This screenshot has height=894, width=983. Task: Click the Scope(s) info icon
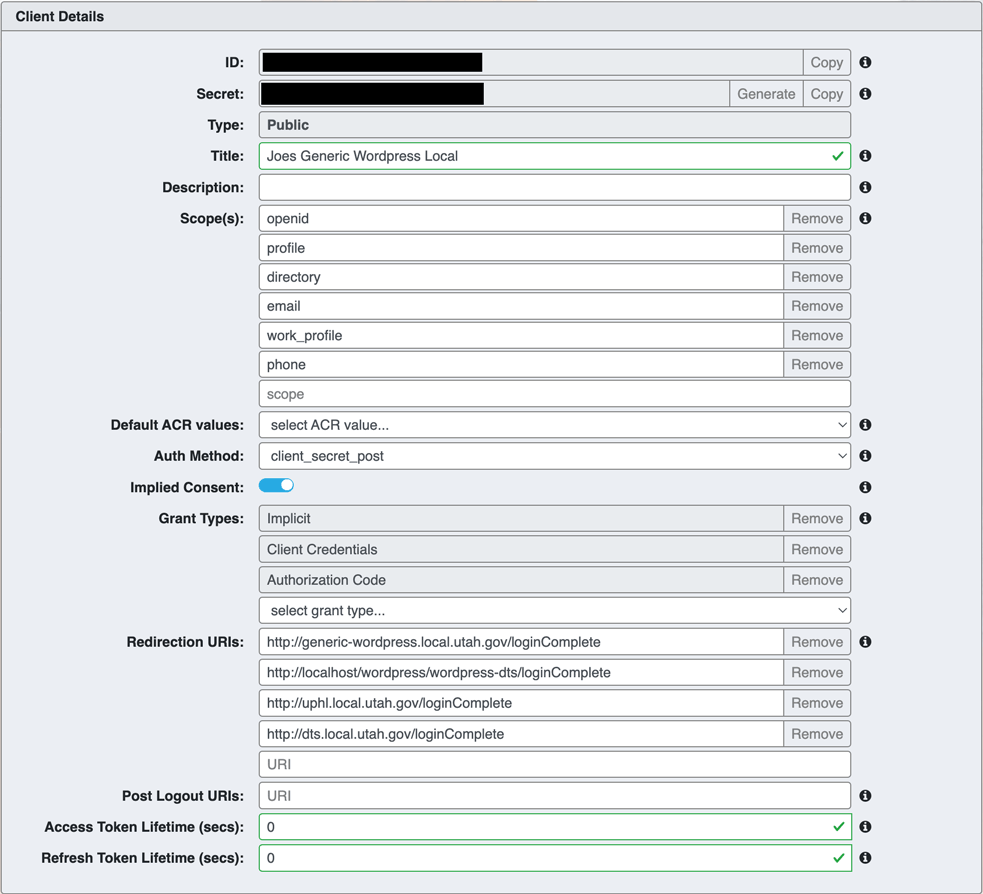(865, 218)
